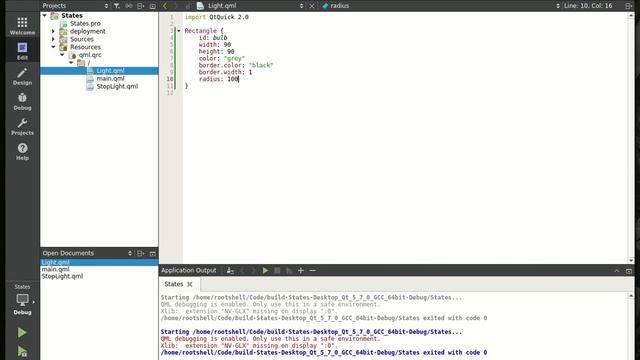Click the Line 10, Col 16 indicator

tap(588, 6)
